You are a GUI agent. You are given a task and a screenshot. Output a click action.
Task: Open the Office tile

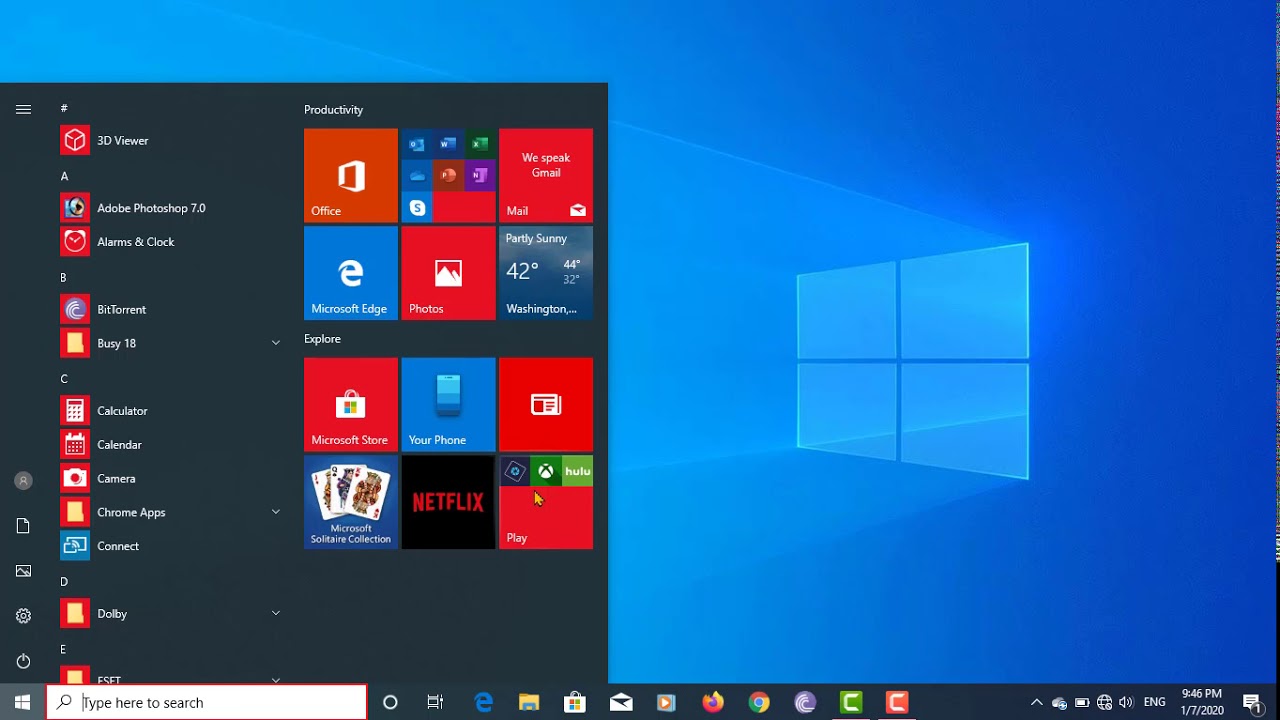click(351, 175)
